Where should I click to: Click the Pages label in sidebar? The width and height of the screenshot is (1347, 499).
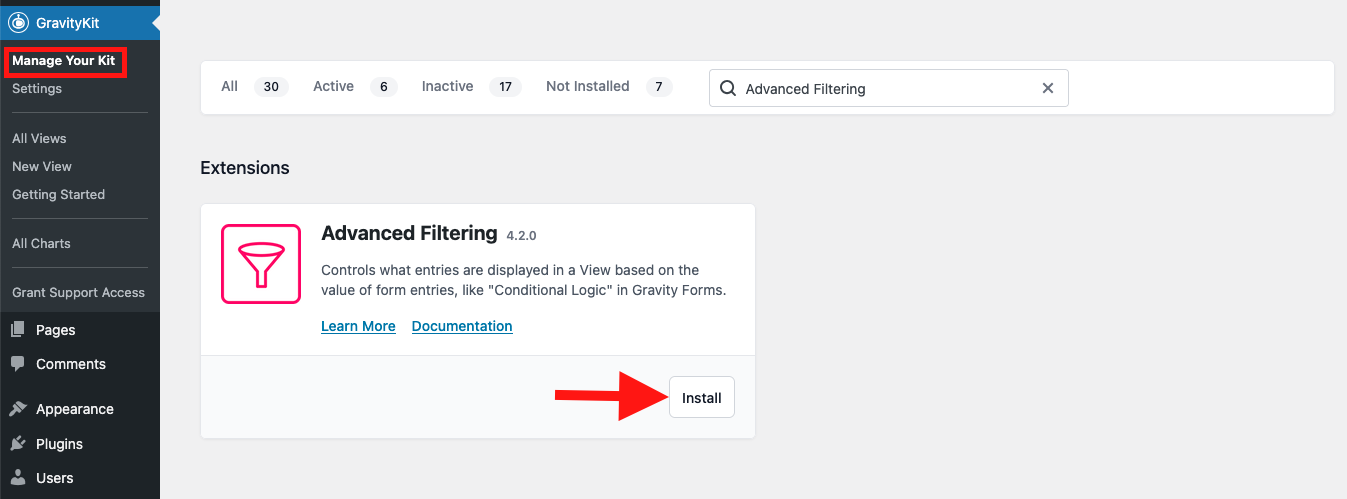[x=56, y=330]
